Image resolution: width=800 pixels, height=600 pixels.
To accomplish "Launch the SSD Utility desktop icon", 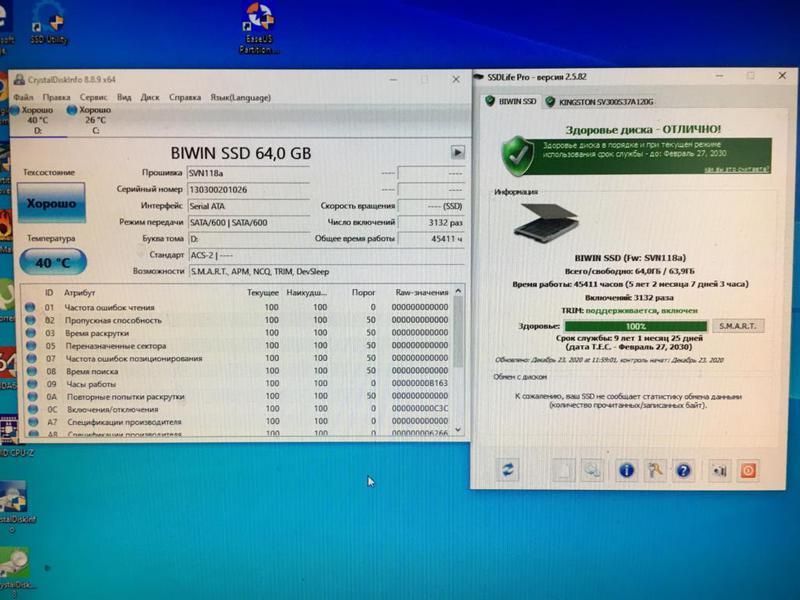I will 48,23.
